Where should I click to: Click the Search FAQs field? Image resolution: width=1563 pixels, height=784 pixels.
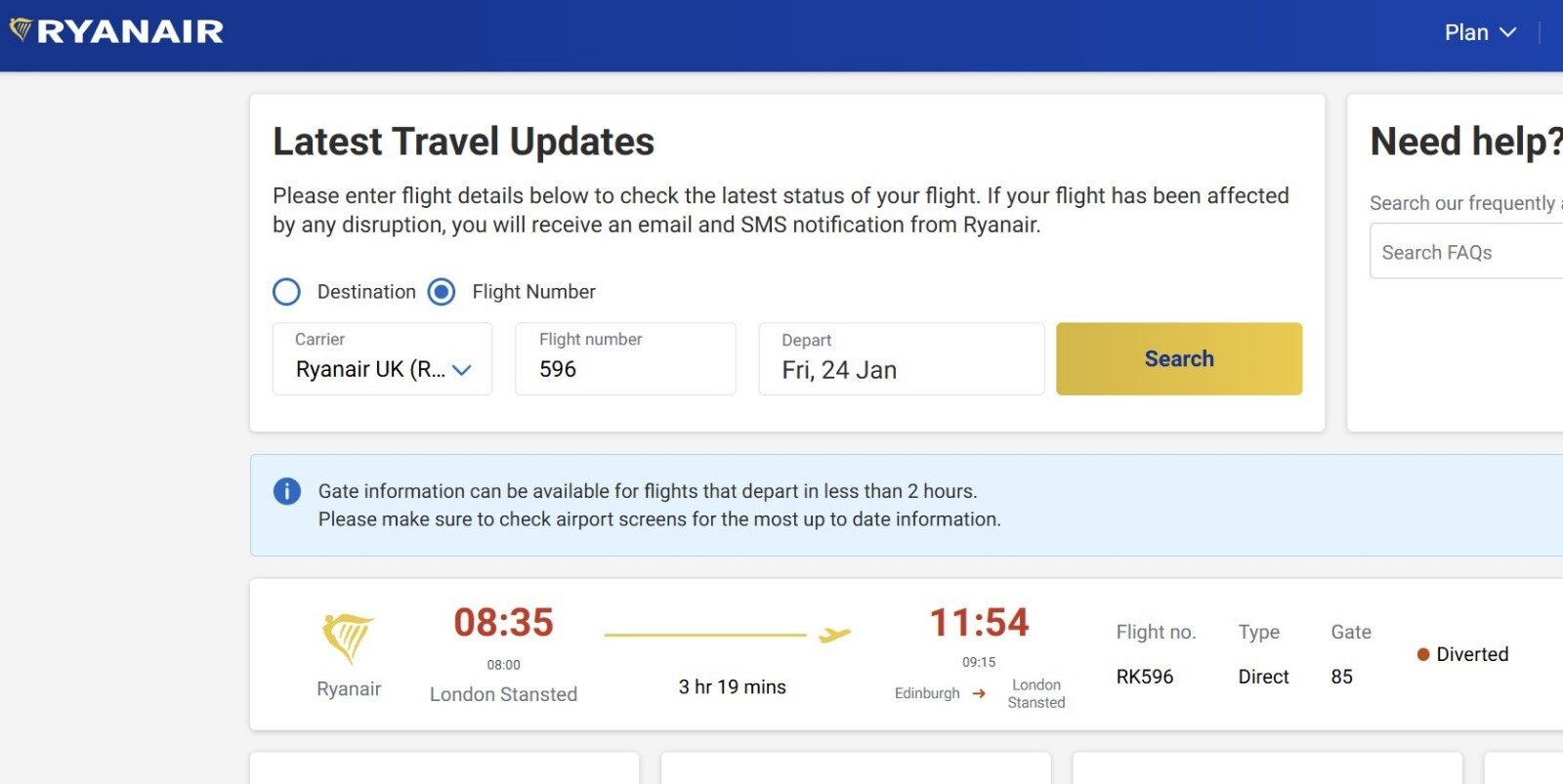coord(1465,252)
